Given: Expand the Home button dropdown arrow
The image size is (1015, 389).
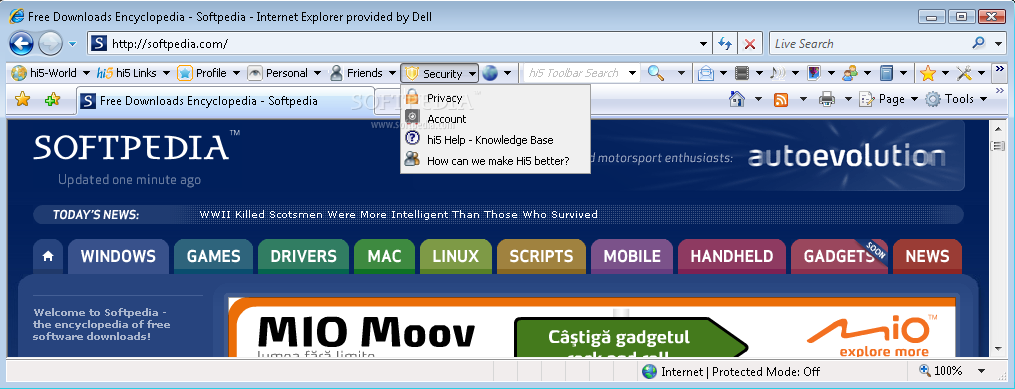Looking at the screenshot, I should coord(758,99).
